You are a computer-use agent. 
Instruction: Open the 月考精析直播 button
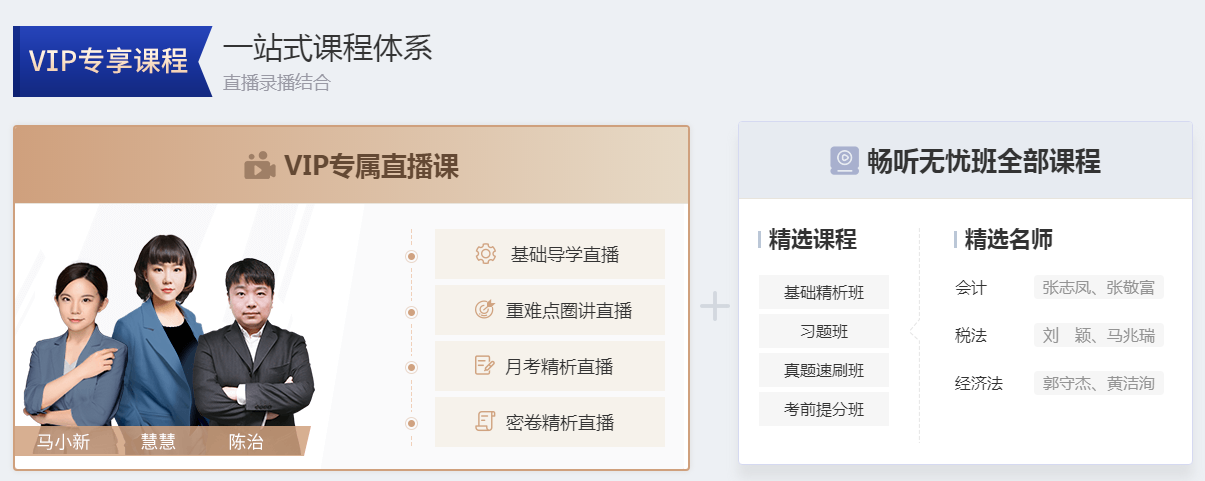(x=549, y=366)
